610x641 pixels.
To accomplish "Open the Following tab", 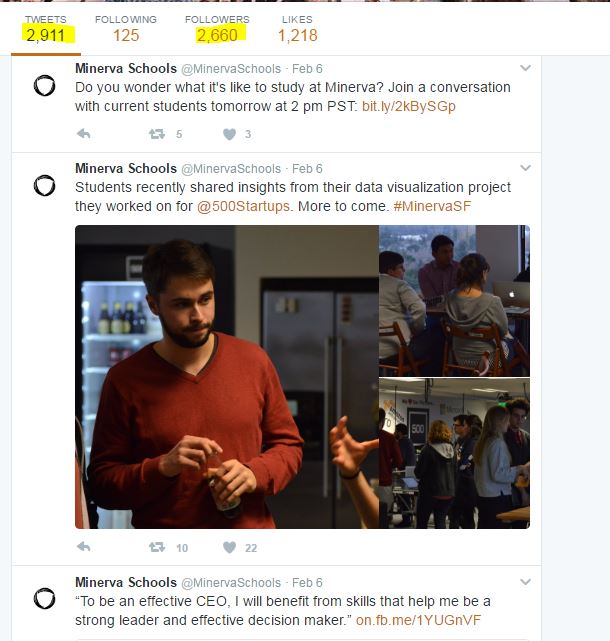I will tap(126, 28).
